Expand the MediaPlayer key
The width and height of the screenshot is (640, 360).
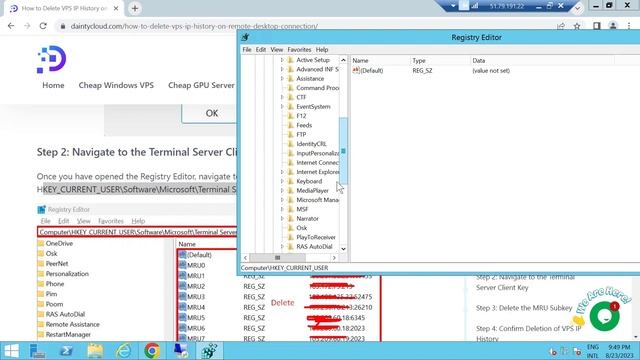[x=282, y=191]
